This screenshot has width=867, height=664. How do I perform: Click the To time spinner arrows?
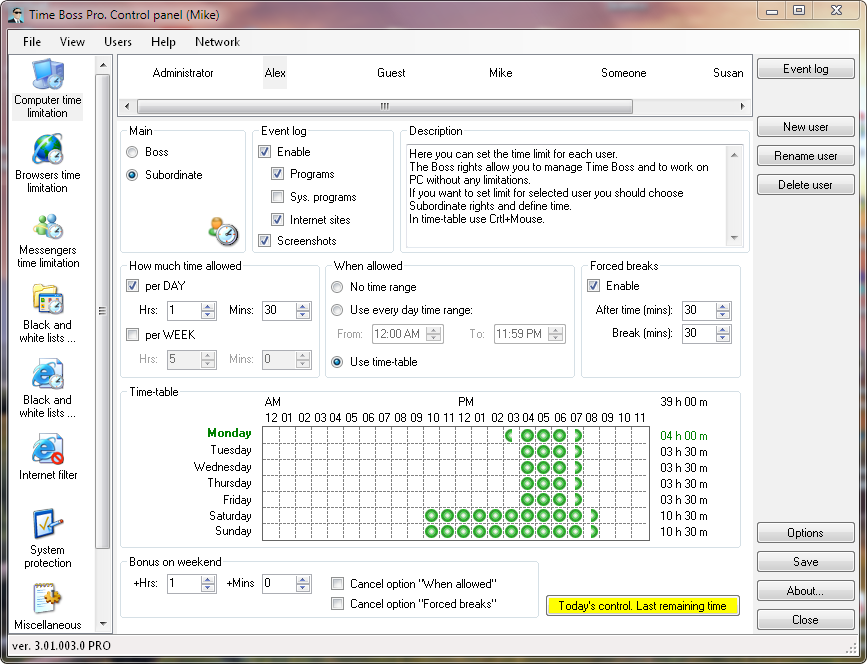556,334
